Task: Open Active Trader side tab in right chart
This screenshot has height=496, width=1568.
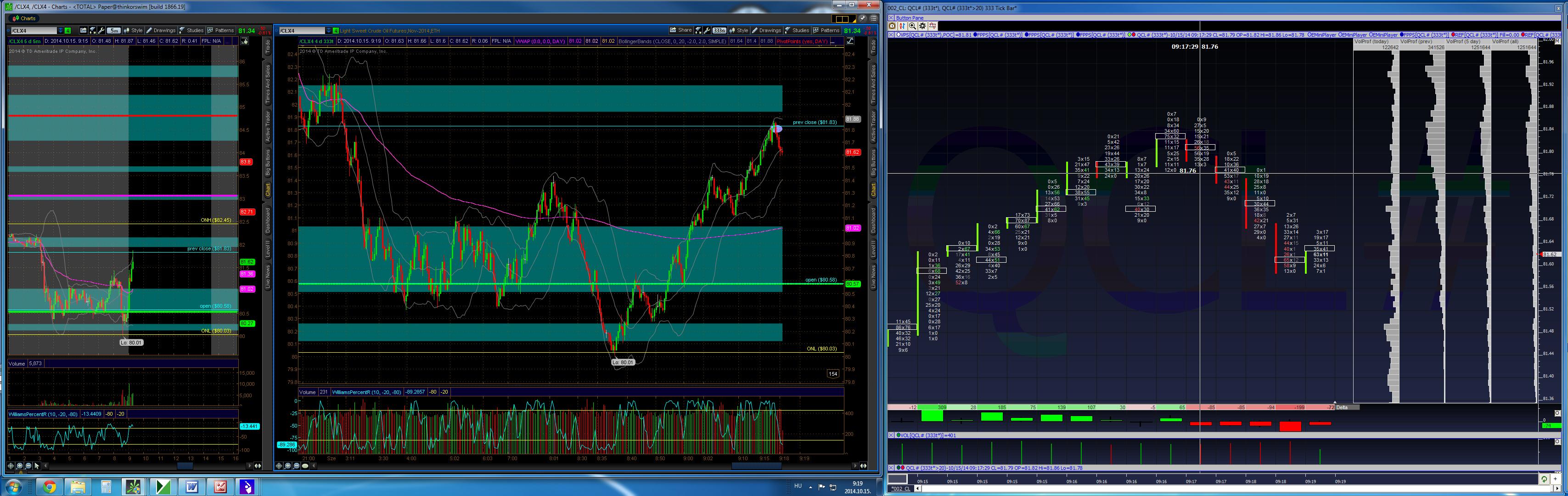Action: coord(873,127)
